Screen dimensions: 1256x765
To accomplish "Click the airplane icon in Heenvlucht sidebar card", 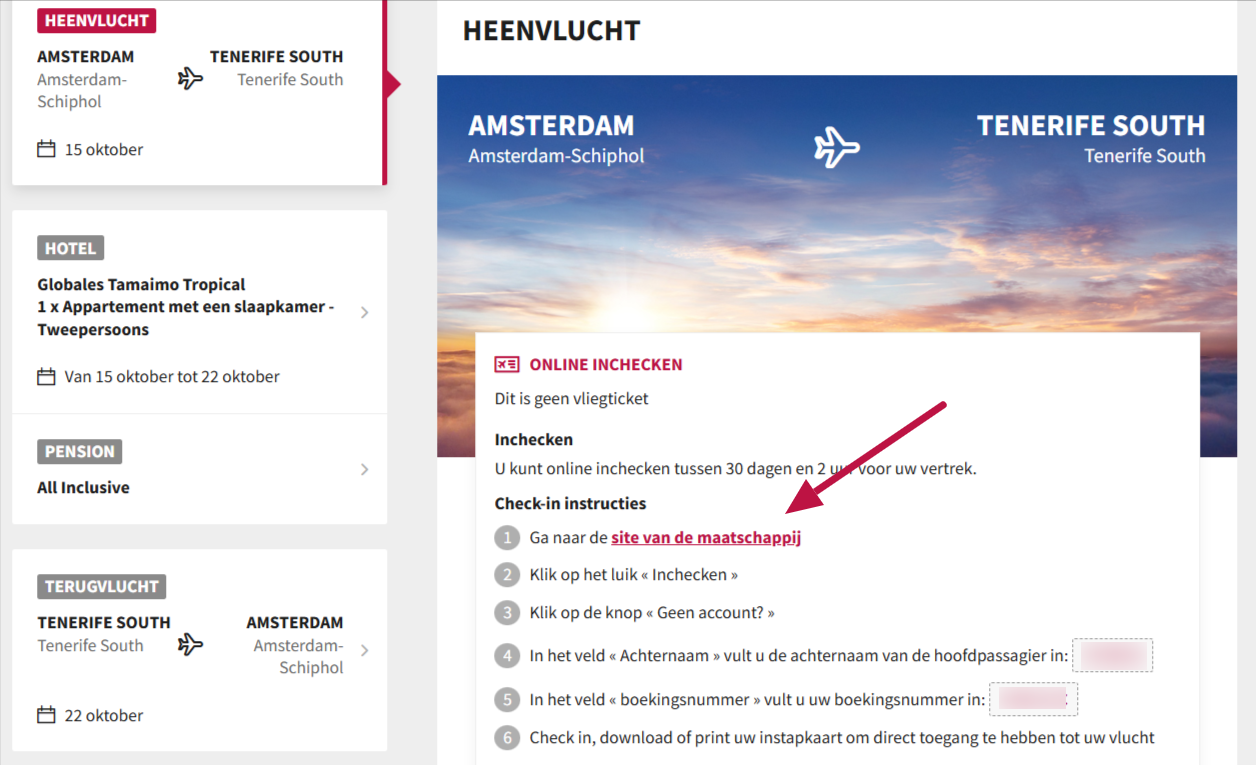I will click(190, 78).
